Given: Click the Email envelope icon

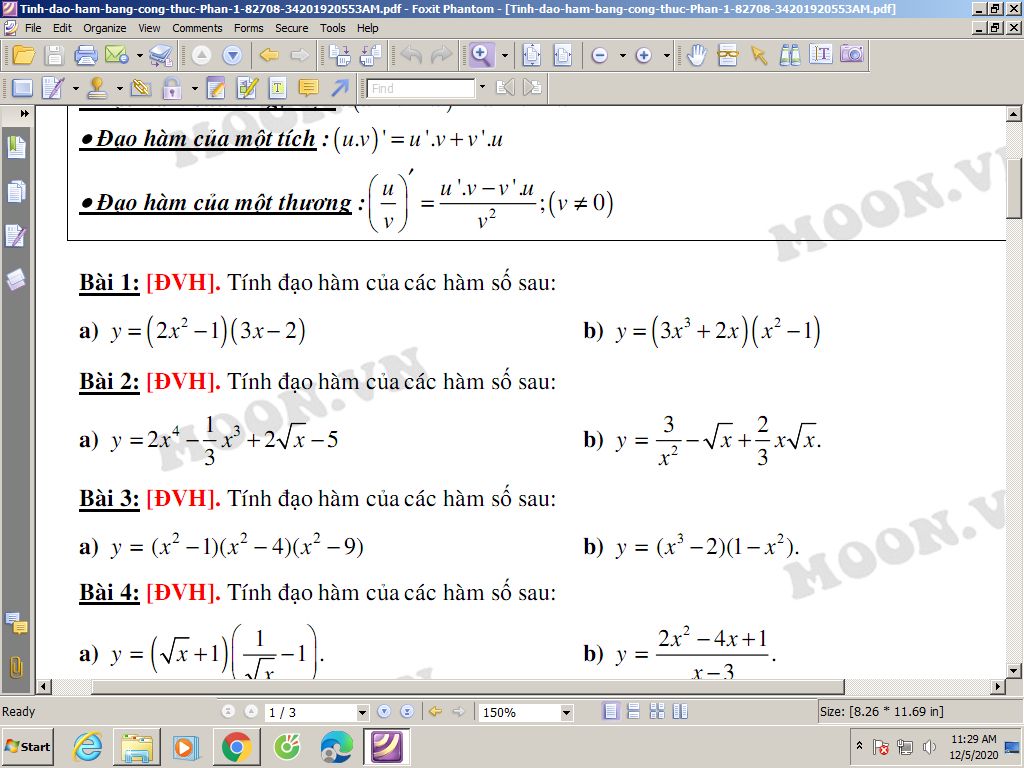Looking at the screenshot, I should [117, 56].
